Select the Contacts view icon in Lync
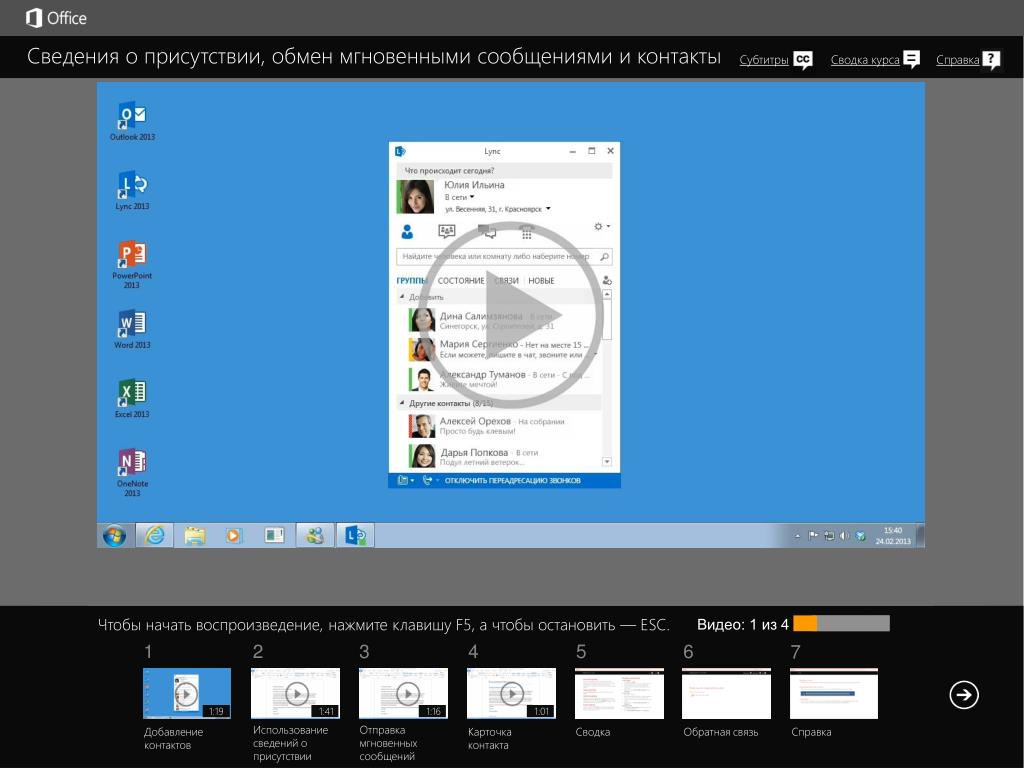The image size is (1024, 768). point(407,231)
